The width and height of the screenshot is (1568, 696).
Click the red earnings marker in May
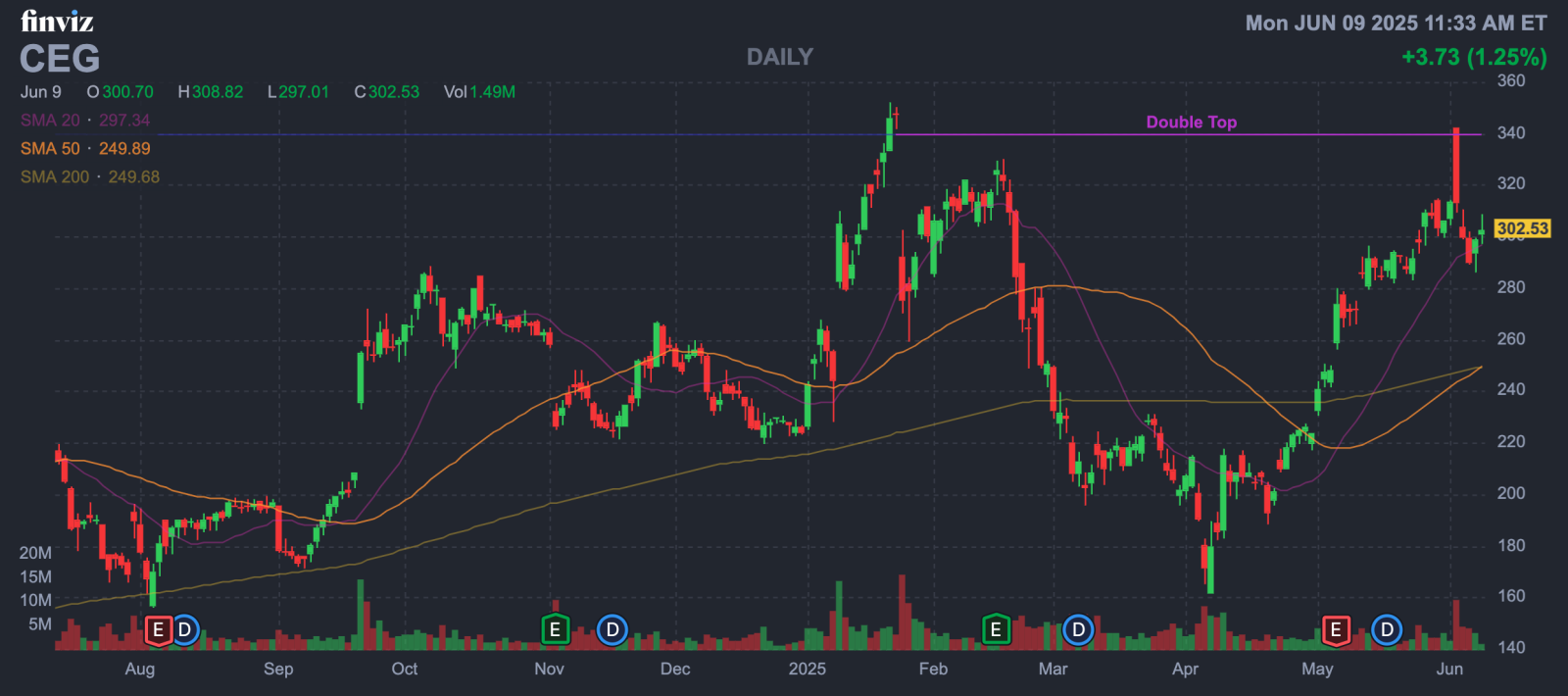point(1335,629)
